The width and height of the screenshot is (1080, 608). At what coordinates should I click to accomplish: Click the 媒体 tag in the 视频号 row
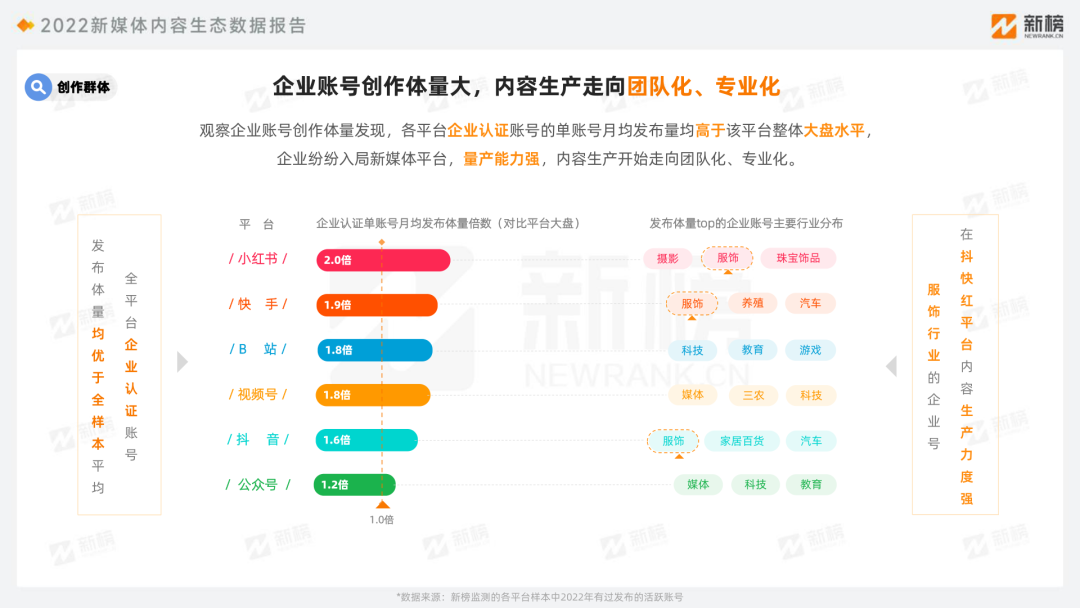coord(692,395)
